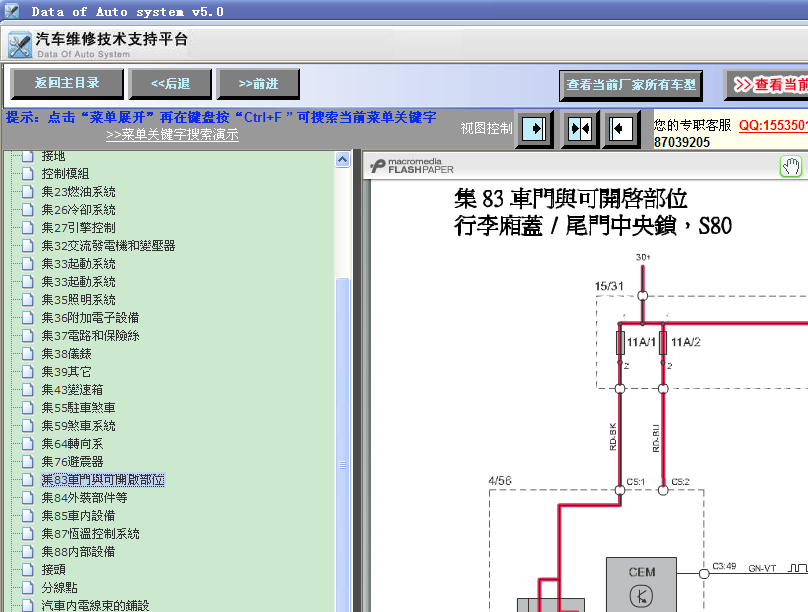The image size is (808, 612).
Task: Open 集35照明系統 in the tree
Action: coord(79,300)
